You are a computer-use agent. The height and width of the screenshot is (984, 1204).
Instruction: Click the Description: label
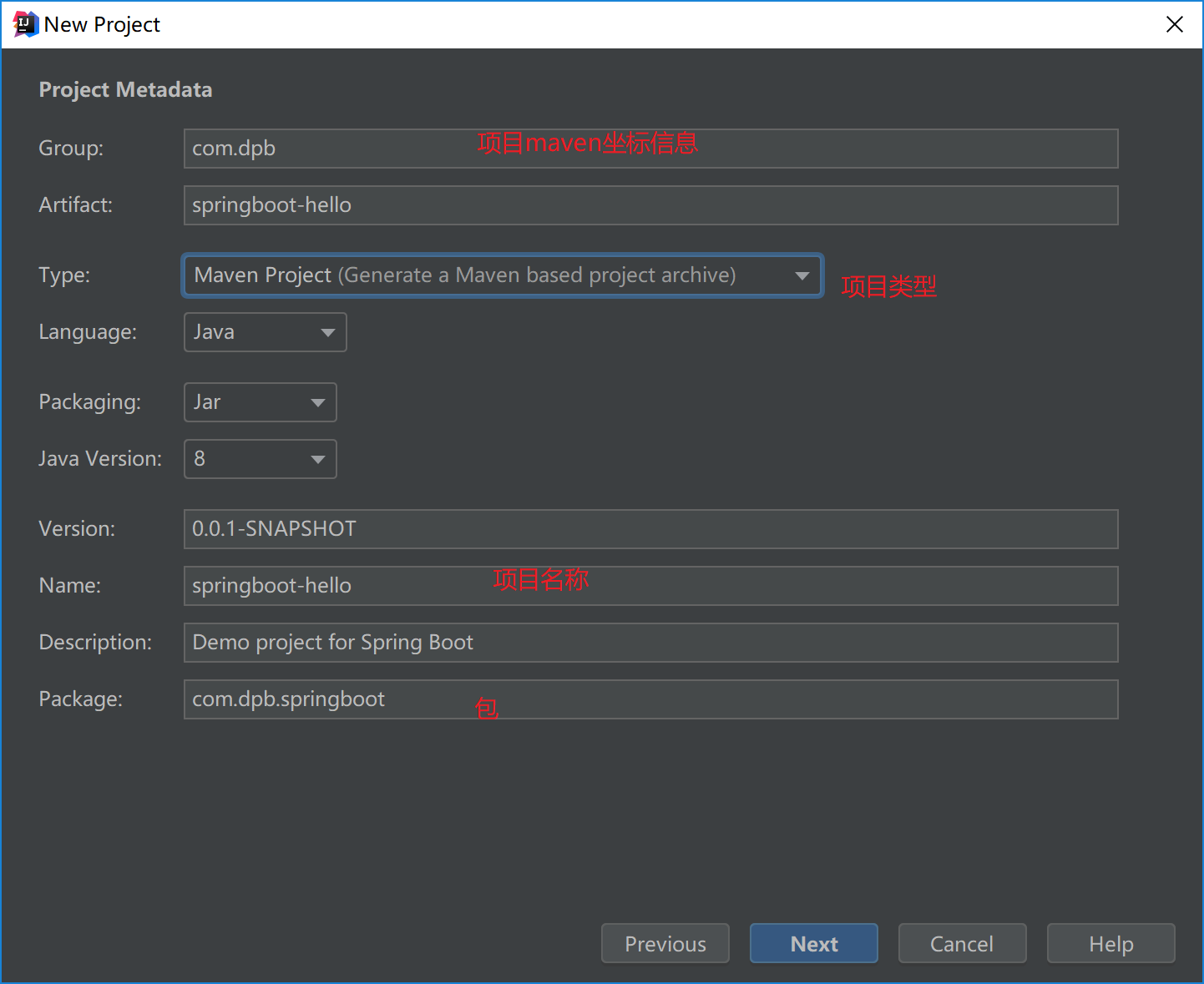(95, 643)
